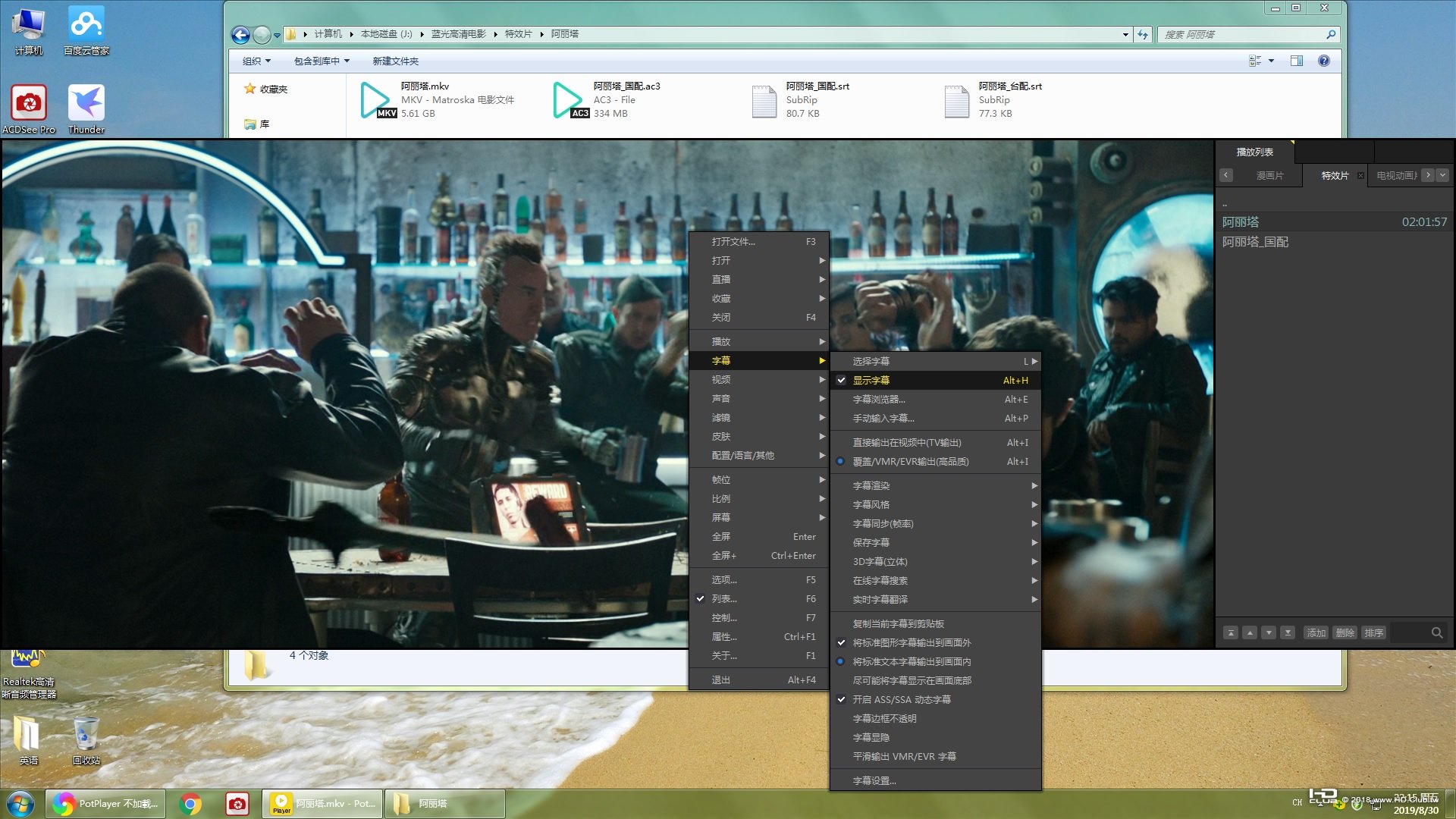The width and height of the screenshot is (1456, 819).
Task: Switch to the 漫画片 playlist tab
Action: coord(1269,176)
